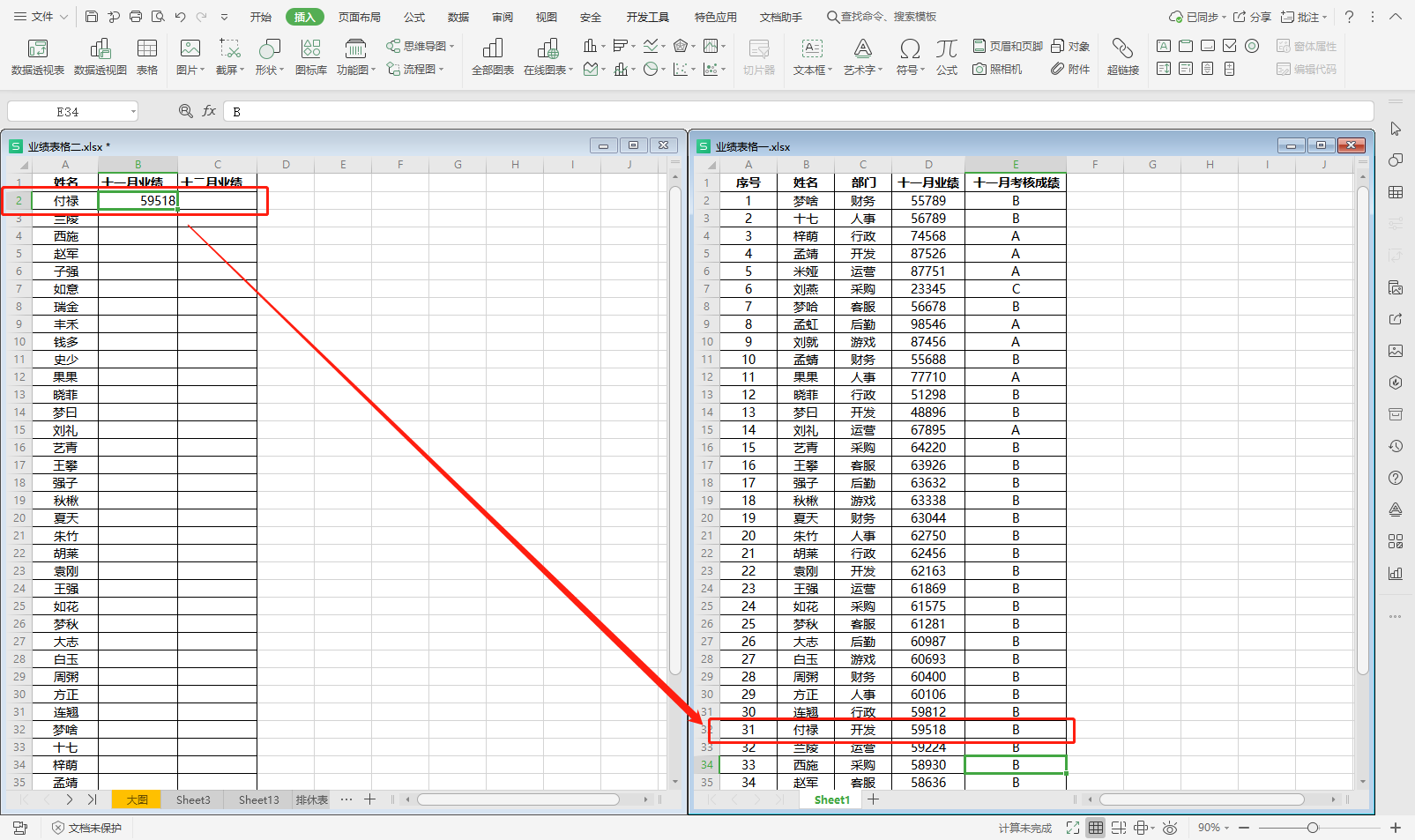Click the hyperlink (超链接) icon
The width and height of the screenshot is (1415, 840).
1122,56
